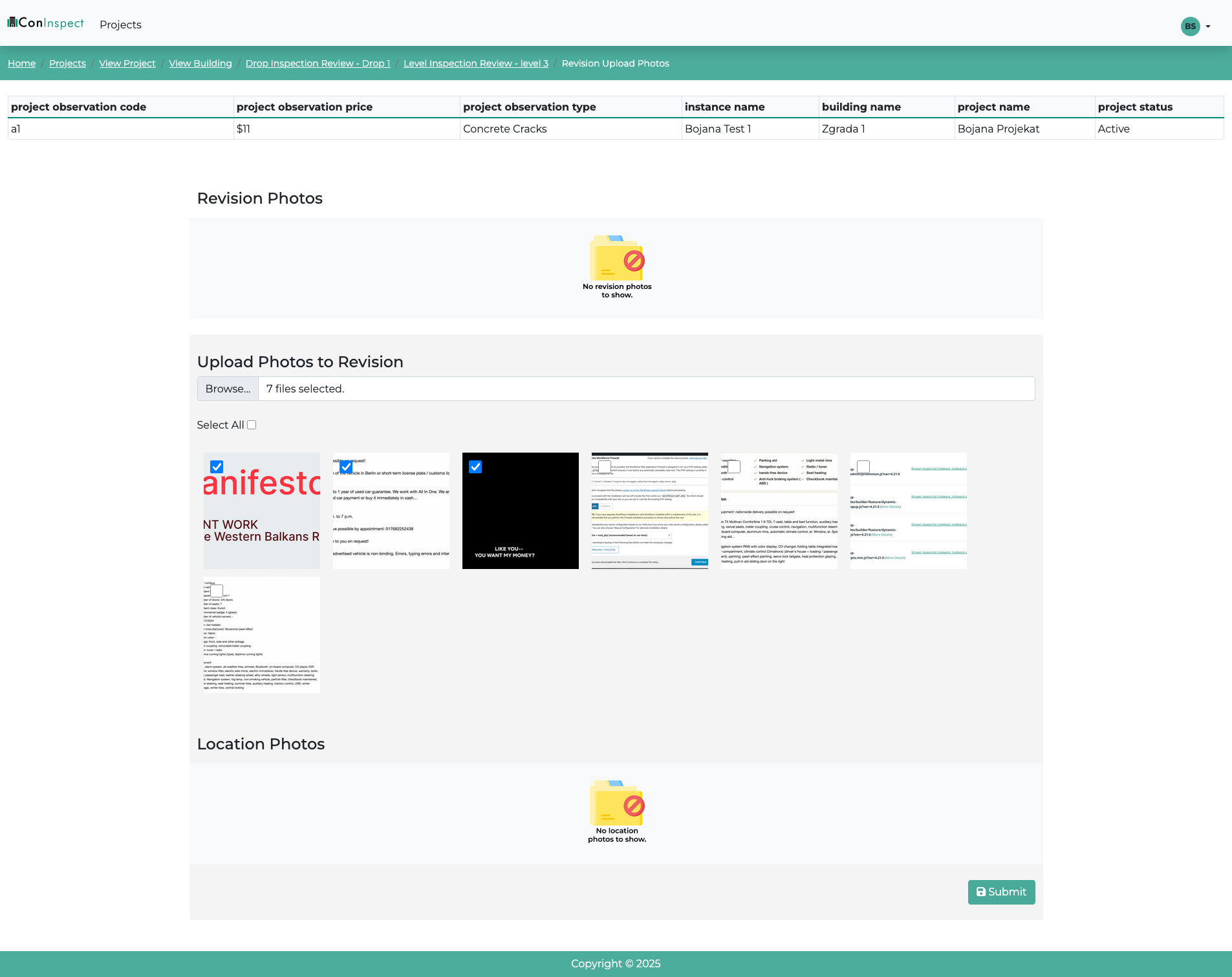Uncheck the Manifesto image checkbox

[217, 467]
